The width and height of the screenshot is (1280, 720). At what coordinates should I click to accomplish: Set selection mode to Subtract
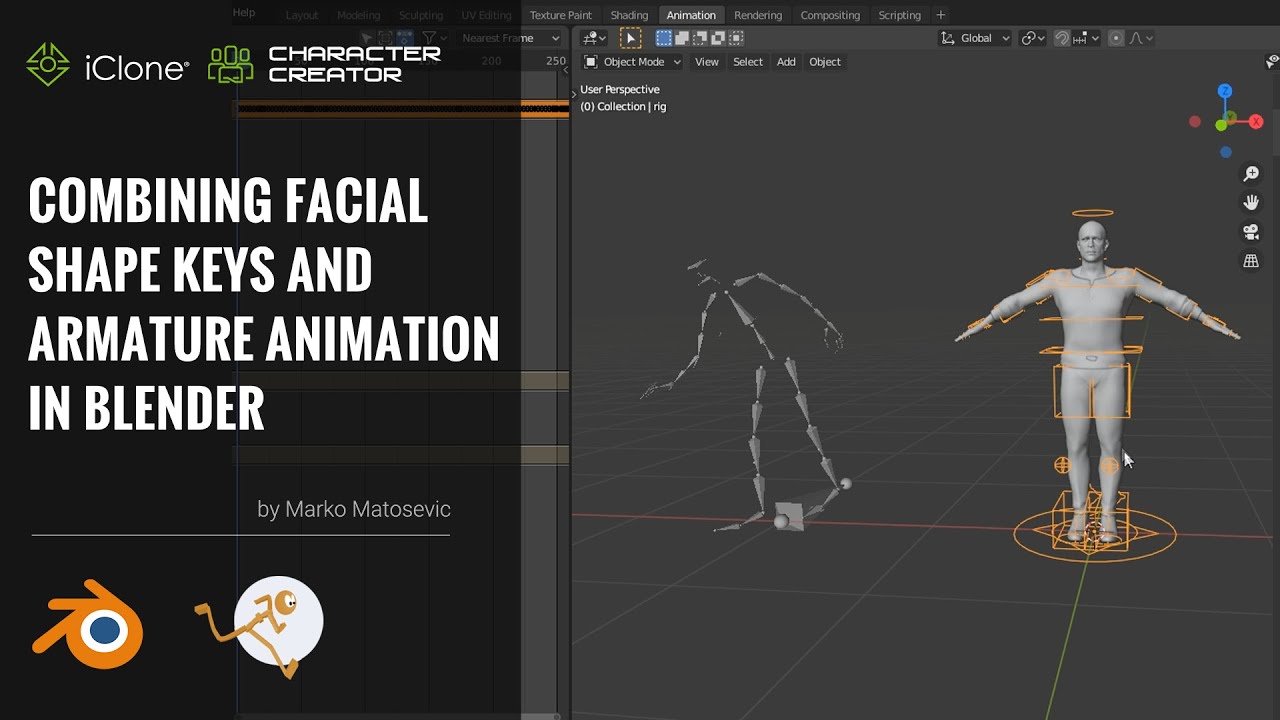(700, 38)
